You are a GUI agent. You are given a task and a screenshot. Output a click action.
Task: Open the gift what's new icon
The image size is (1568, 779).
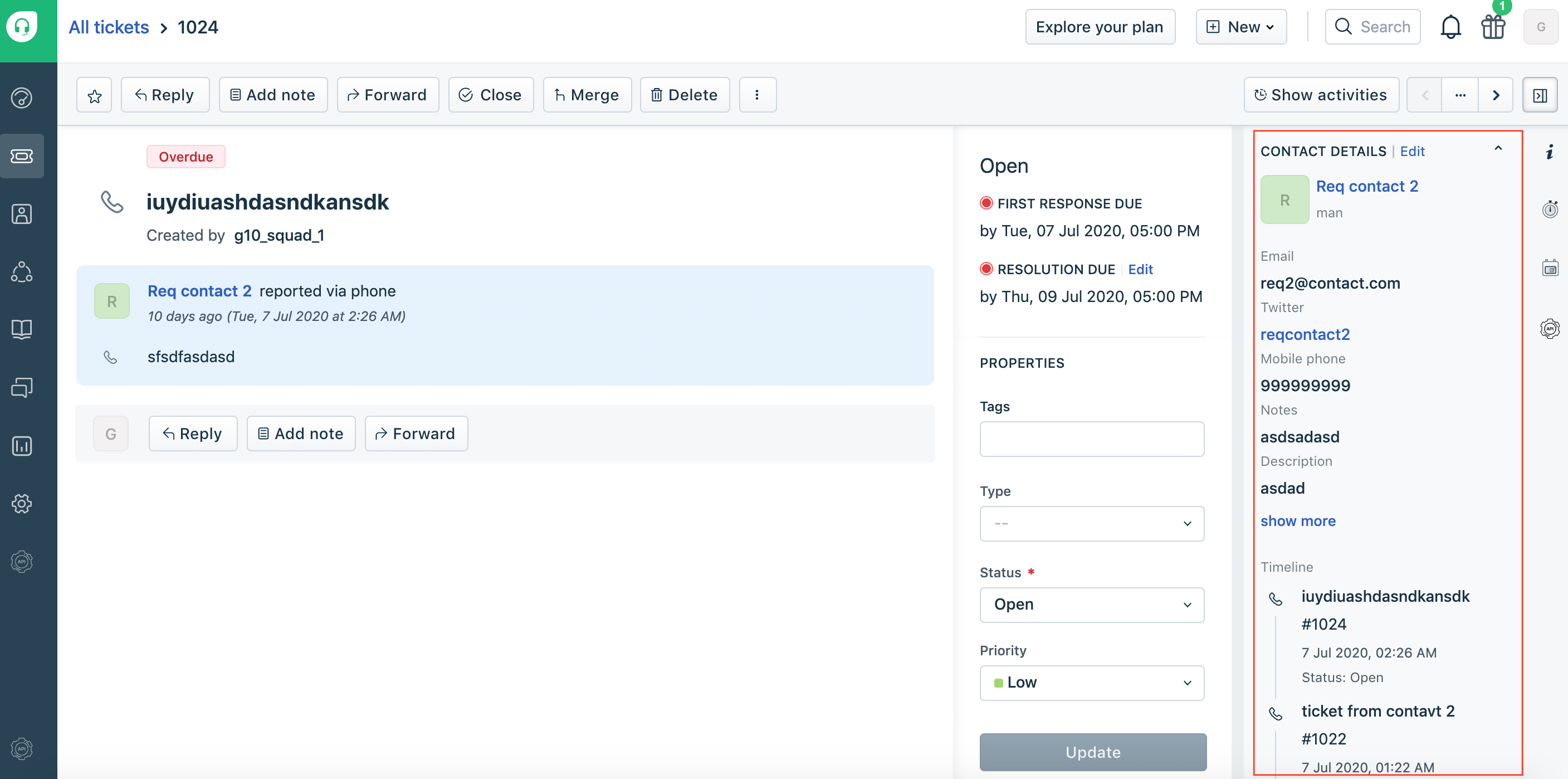(x=1493, y=27)
